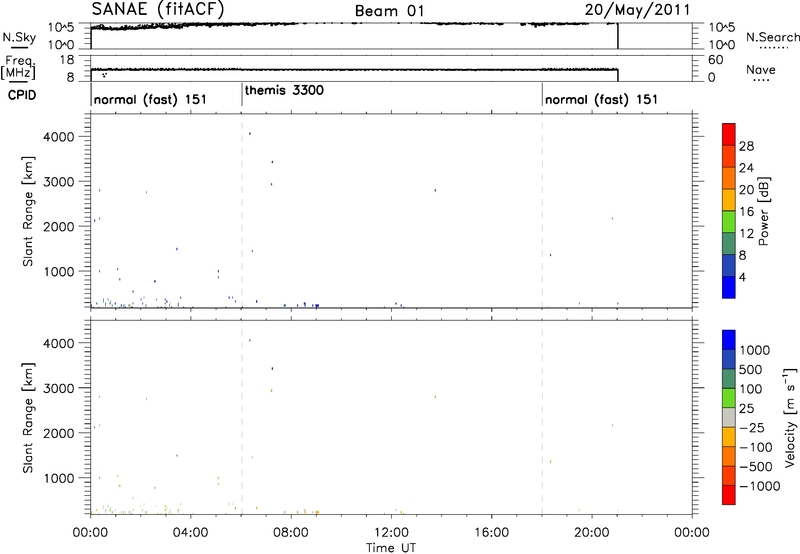Click the 'Power [dB]' colorbar title
This screenshot has height=554, width=800.
coord(764,211)
